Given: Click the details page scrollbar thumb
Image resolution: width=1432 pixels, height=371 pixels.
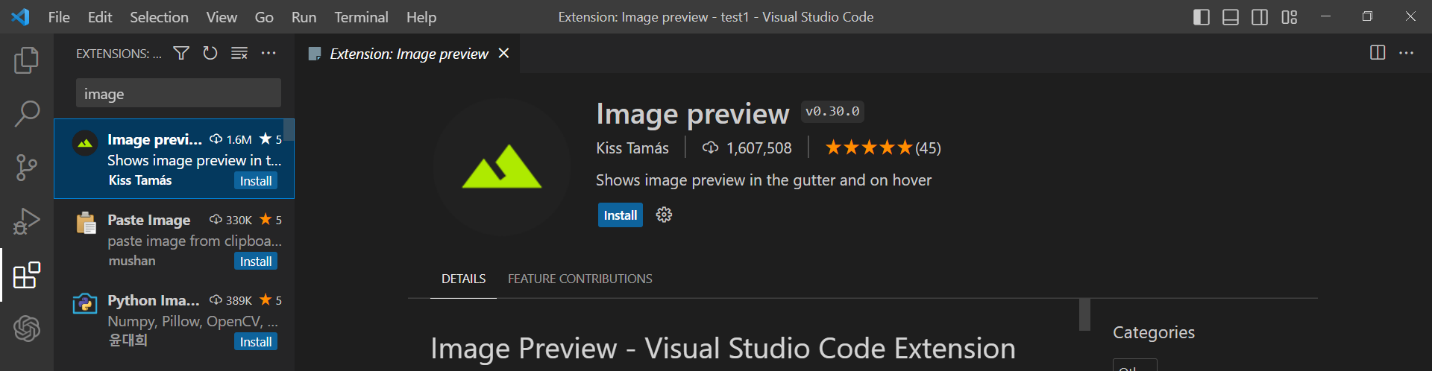Looking at the screenshot, I should point(1085,314).
